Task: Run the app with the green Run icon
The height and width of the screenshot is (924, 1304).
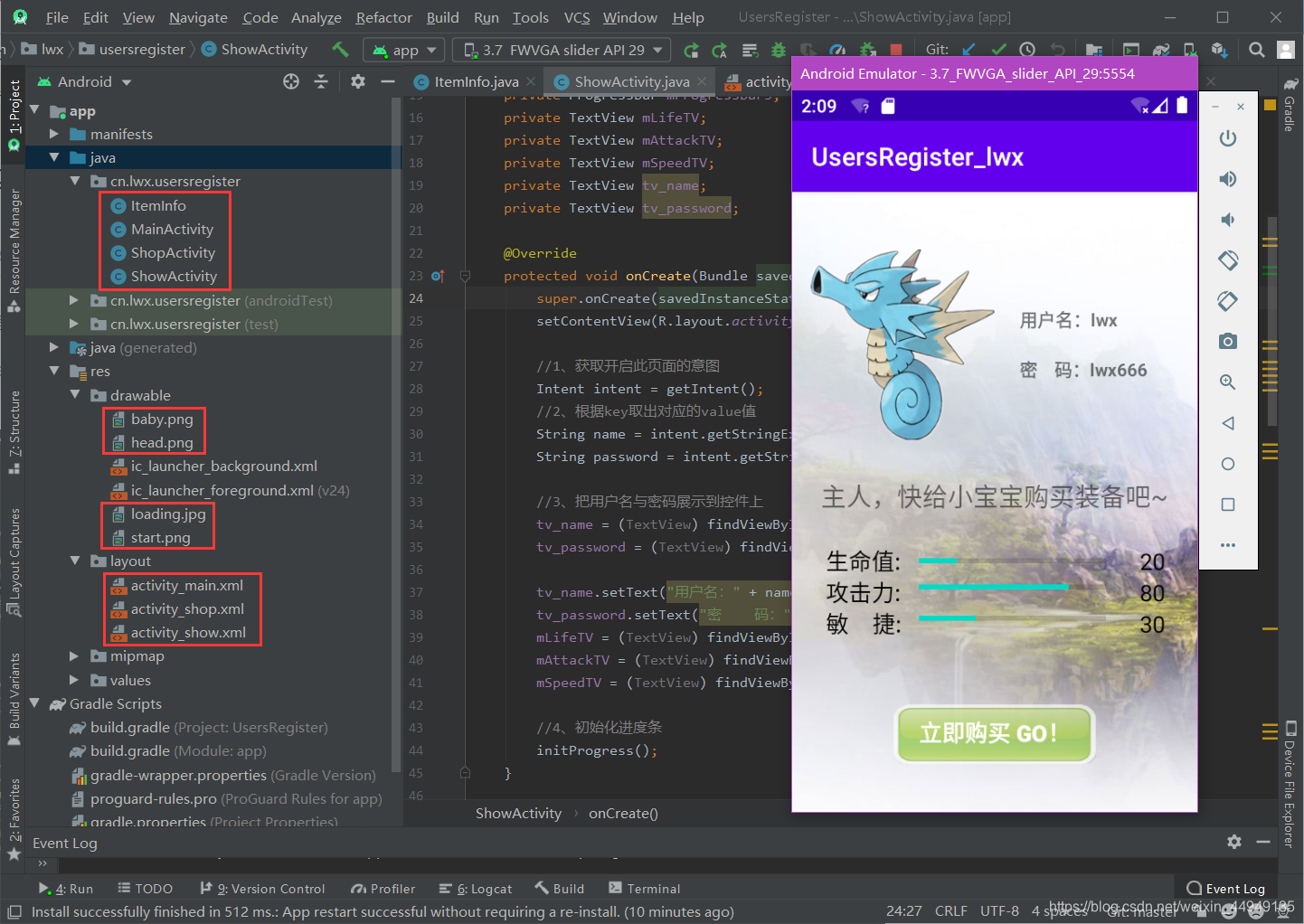Action: click(x=692, y=50)
